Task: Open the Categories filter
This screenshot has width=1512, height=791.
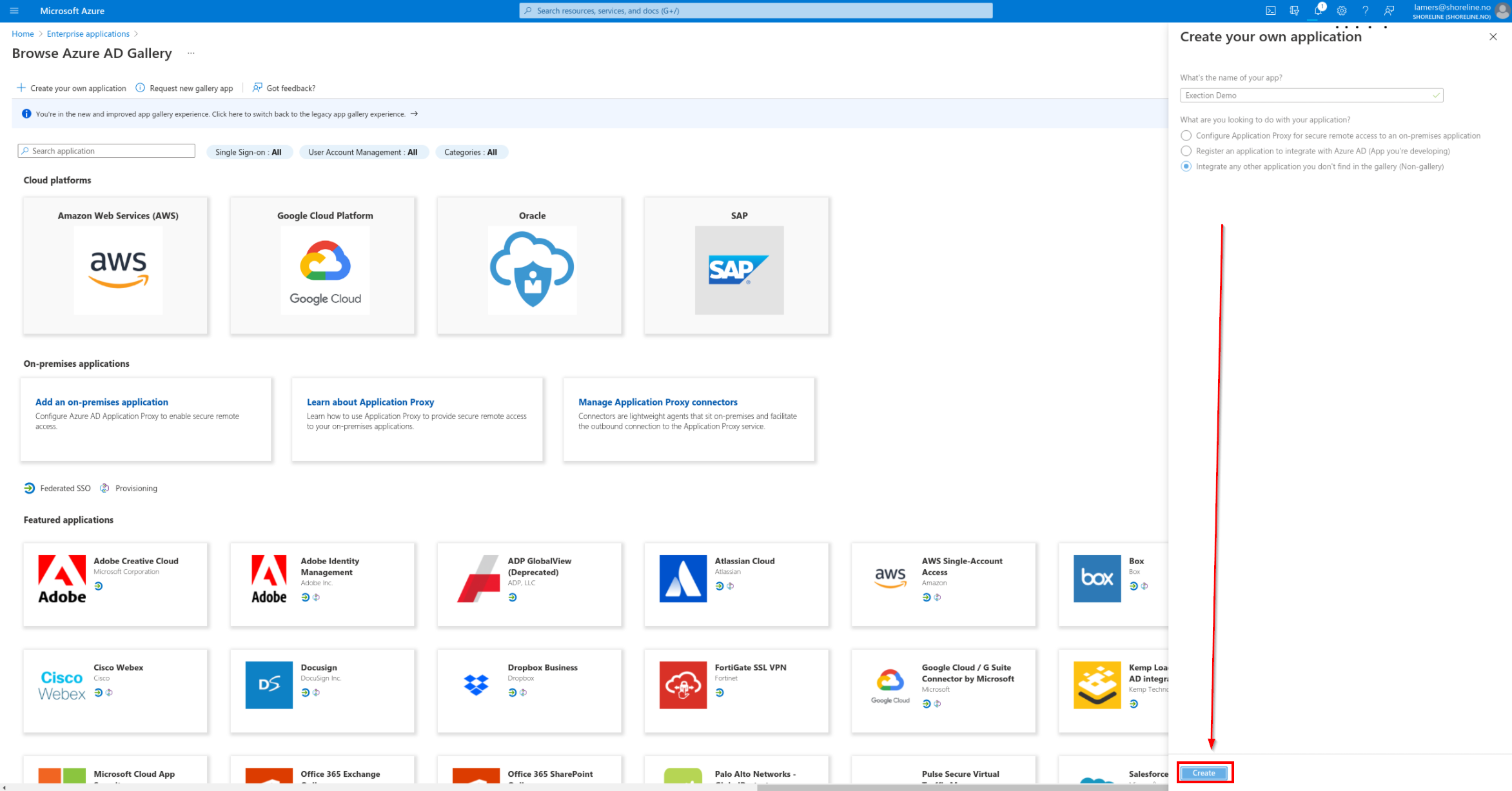Action: click(x=471, y=152)
